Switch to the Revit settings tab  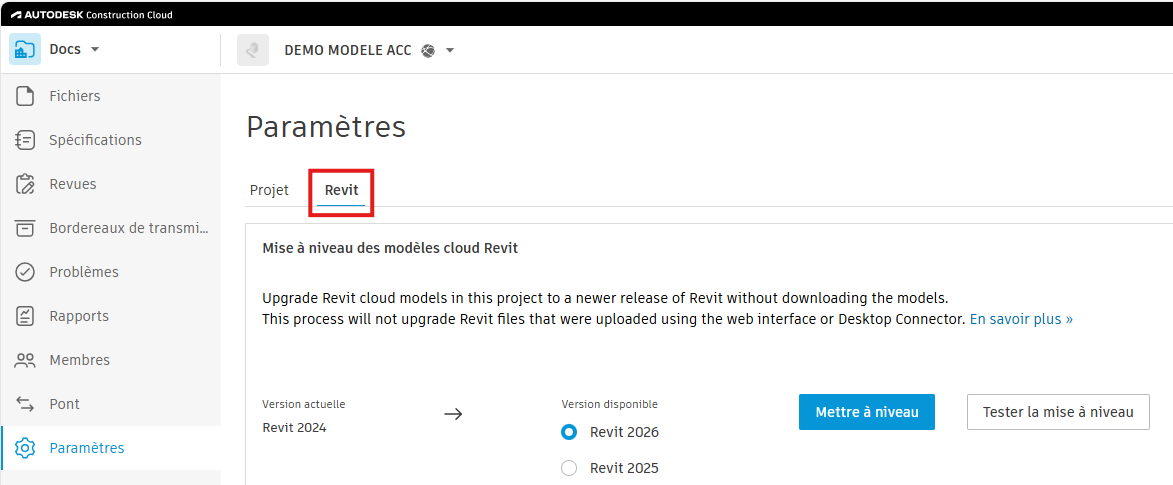(341, 190)
